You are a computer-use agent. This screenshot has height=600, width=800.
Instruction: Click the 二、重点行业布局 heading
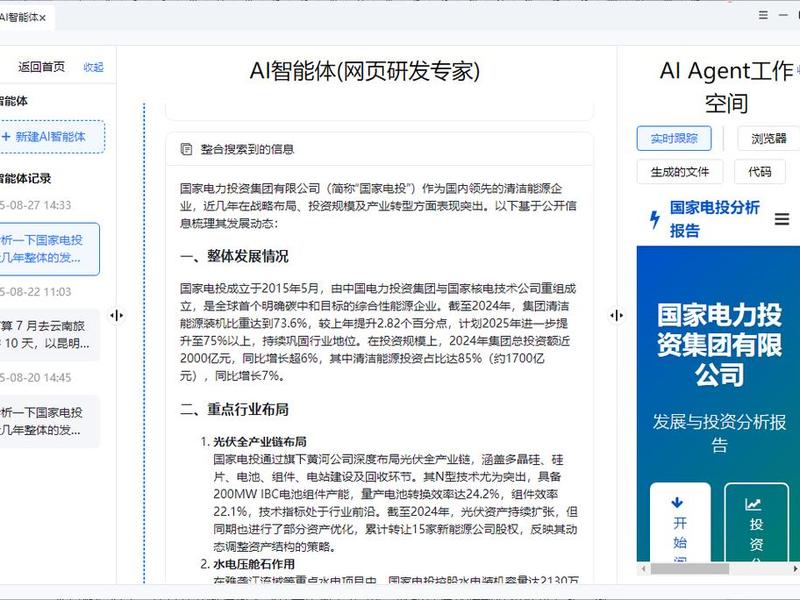tap(234, 409)
